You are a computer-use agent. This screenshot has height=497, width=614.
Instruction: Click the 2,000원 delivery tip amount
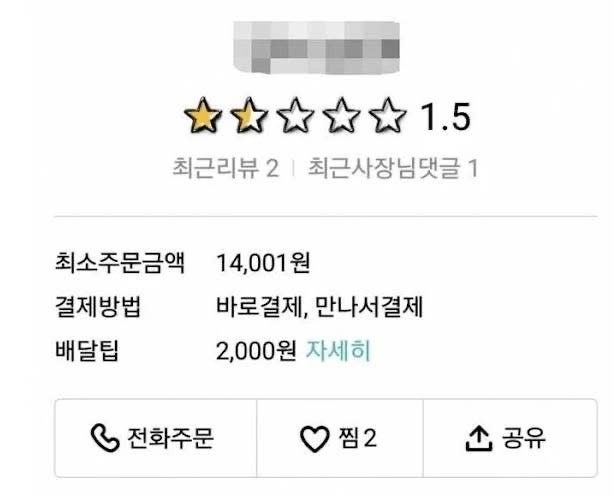[x=256, y=351]
